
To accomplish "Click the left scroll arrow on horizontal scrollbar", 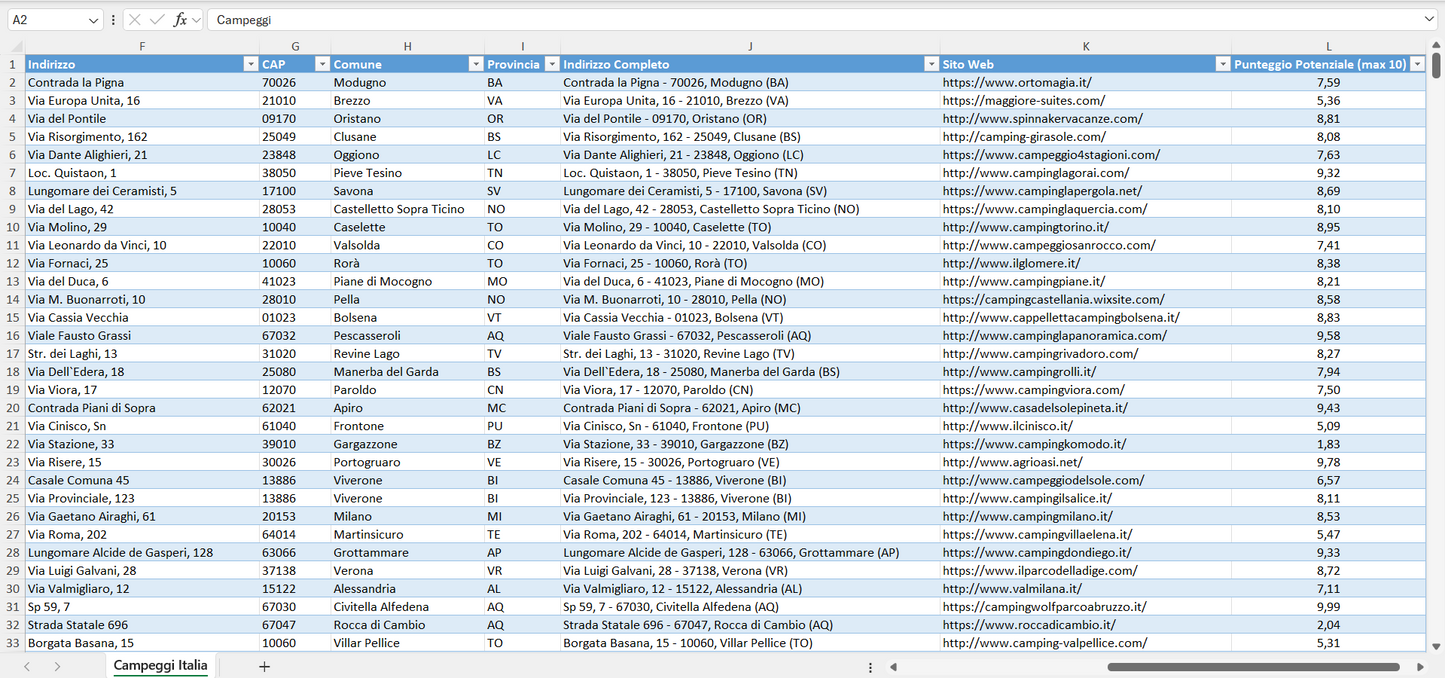I will click(x=893, y=665).
